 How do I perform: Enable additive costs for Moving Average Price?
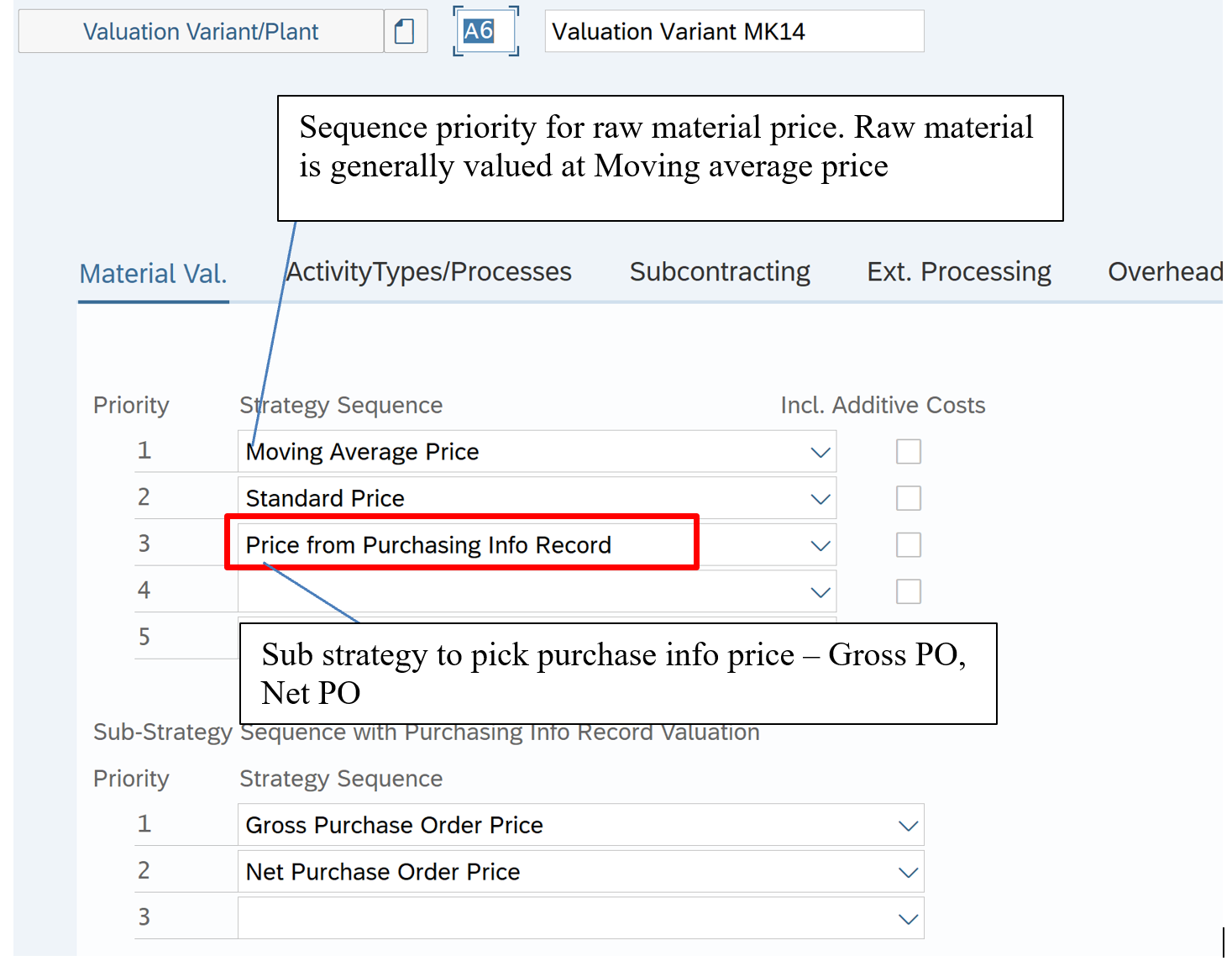tap(908, 452)
